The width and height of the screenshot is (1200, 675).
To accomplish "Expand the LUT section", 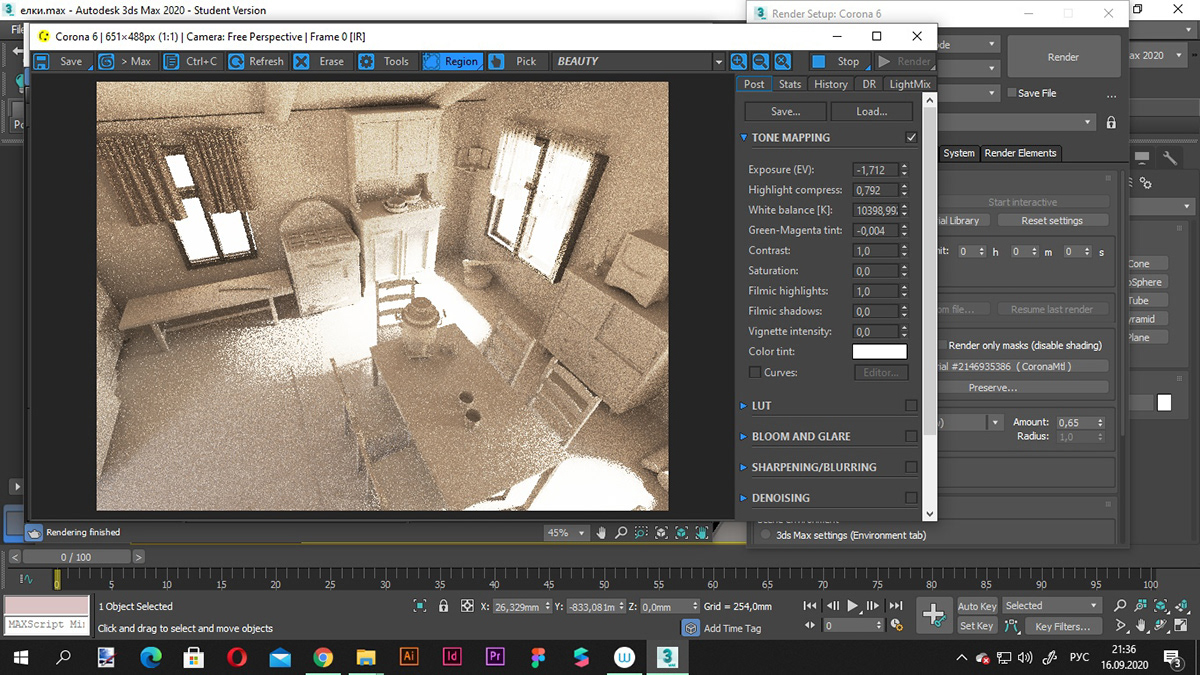I will pos(761,406).
